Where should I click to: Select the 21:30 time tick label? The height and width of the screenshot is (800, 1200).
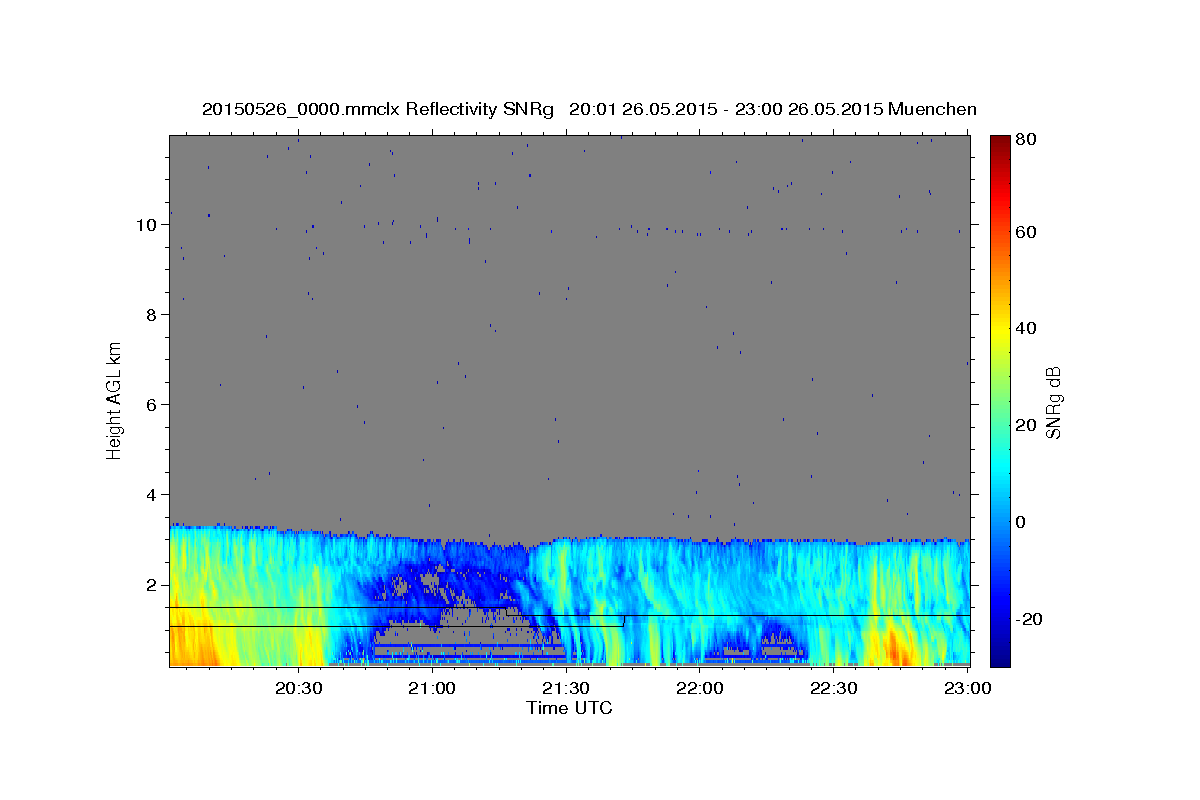566,688
